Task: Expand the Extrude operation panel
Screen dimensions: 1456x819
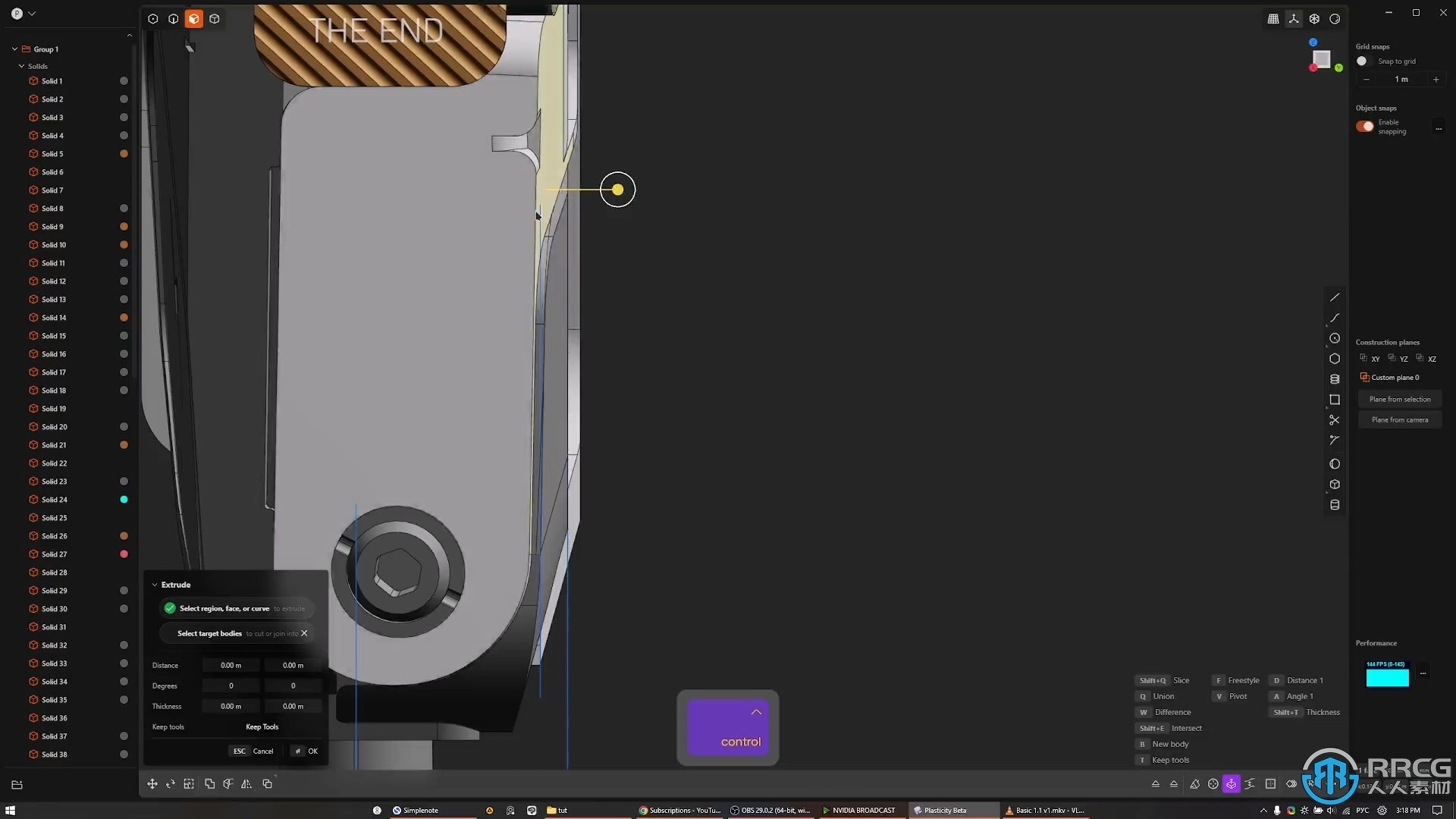Action: [x=154, y=584]
